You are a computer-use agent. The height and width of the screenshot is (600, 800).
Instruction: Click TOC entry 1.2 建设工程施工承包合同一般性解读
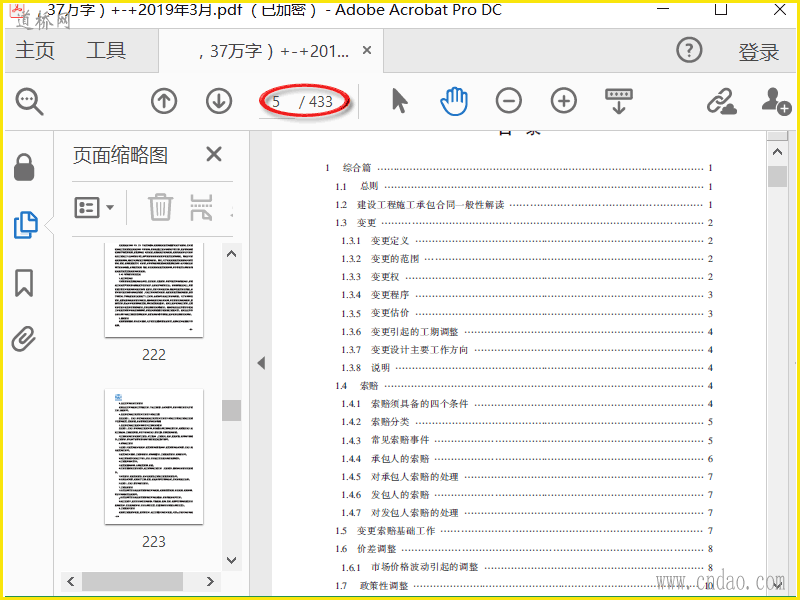(523, 205)
